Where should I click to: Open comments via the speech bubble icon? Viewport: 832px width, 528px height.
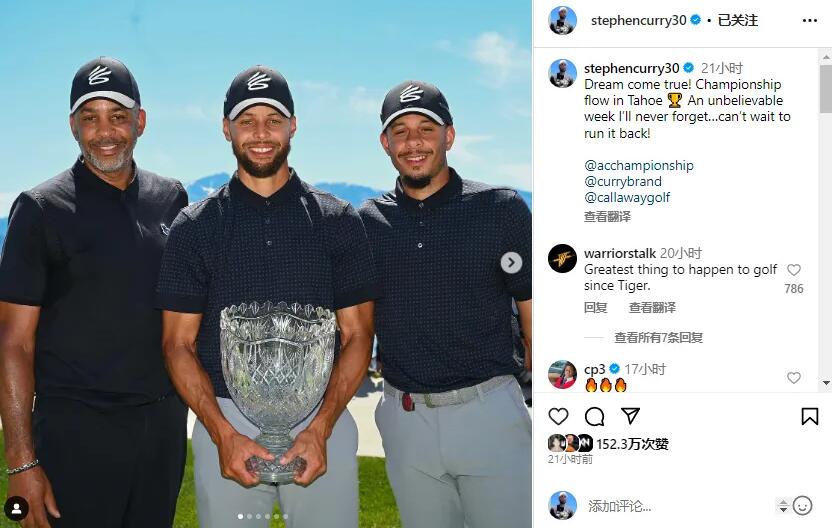594,417
